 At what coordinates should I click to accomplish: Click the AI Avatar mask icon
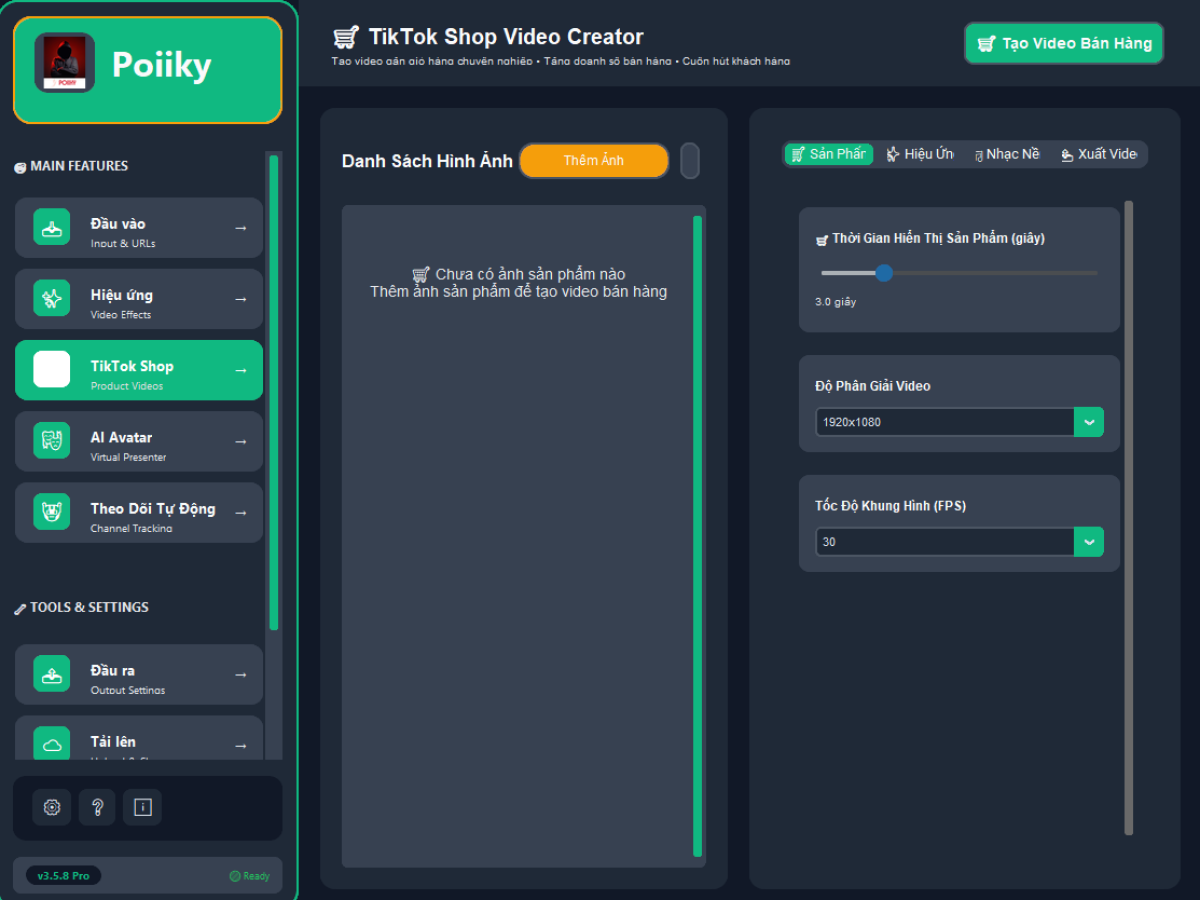tap(52, 441)
